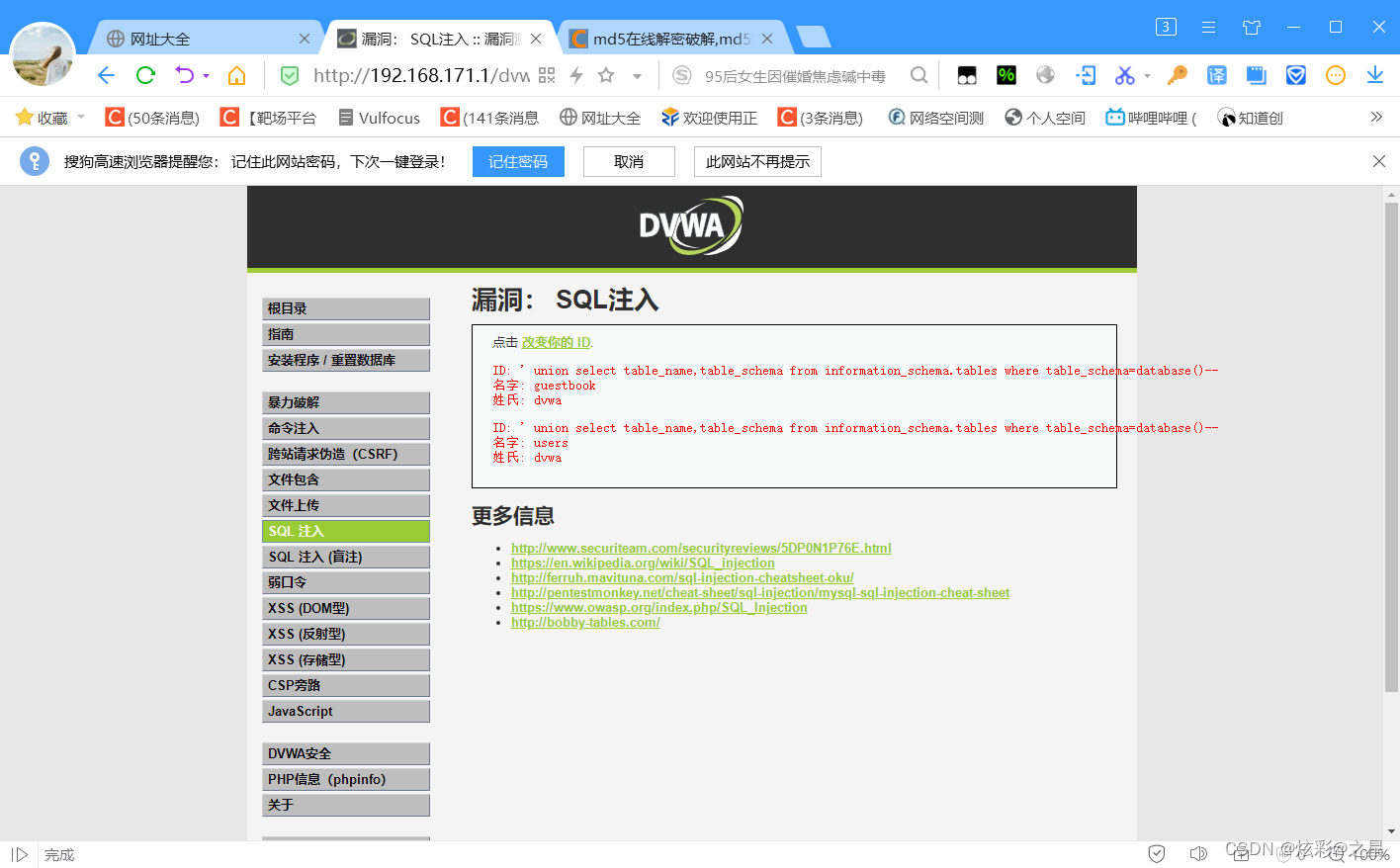Click the lightning speed-mode icon
Screen dimensions: 1400x868
click(576, 75)
